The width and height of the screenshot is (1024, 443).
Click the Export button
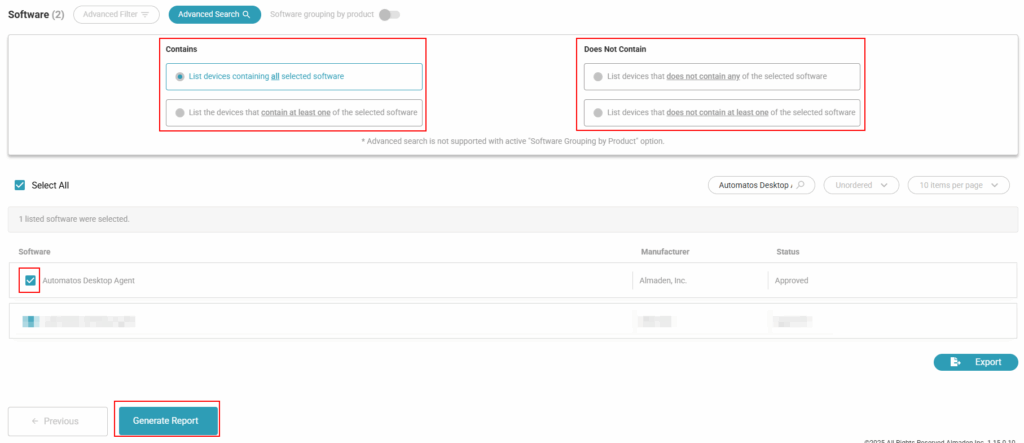pos(975,362)
